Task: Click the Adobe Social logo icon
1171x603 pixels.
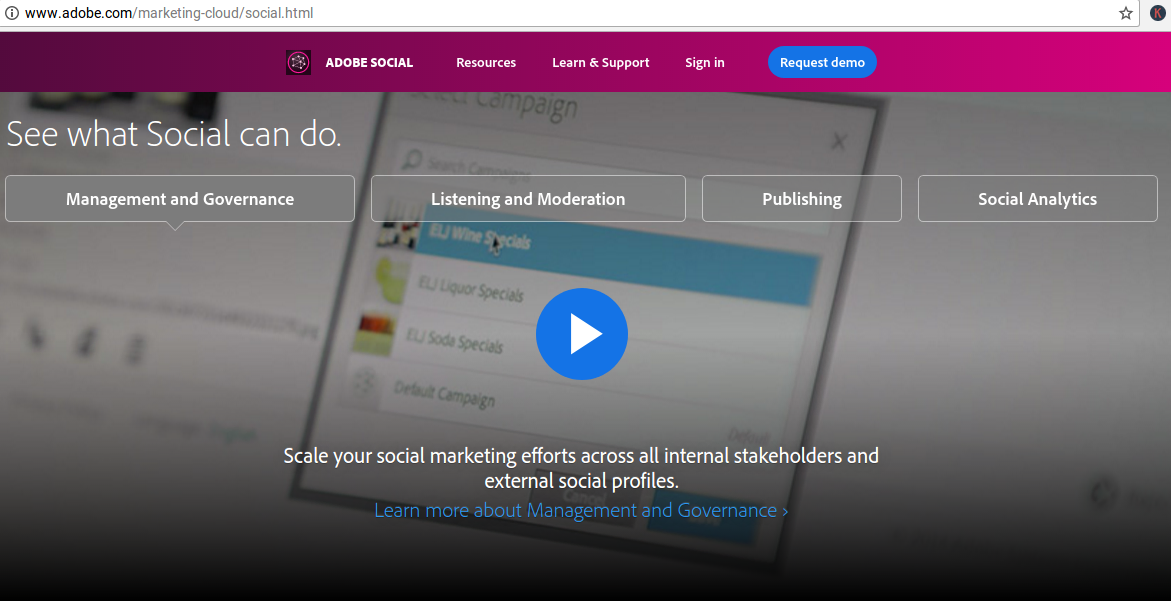Action: point(297,61)
